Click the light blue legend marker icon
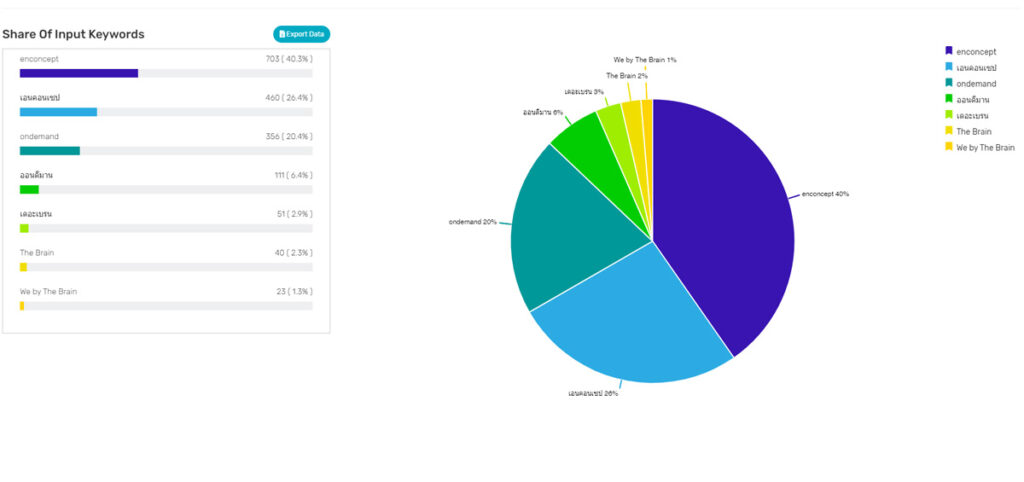Image resolution: width=1024 pixels, height=482 pixels. pyautogui.click(x=949, y=66)
